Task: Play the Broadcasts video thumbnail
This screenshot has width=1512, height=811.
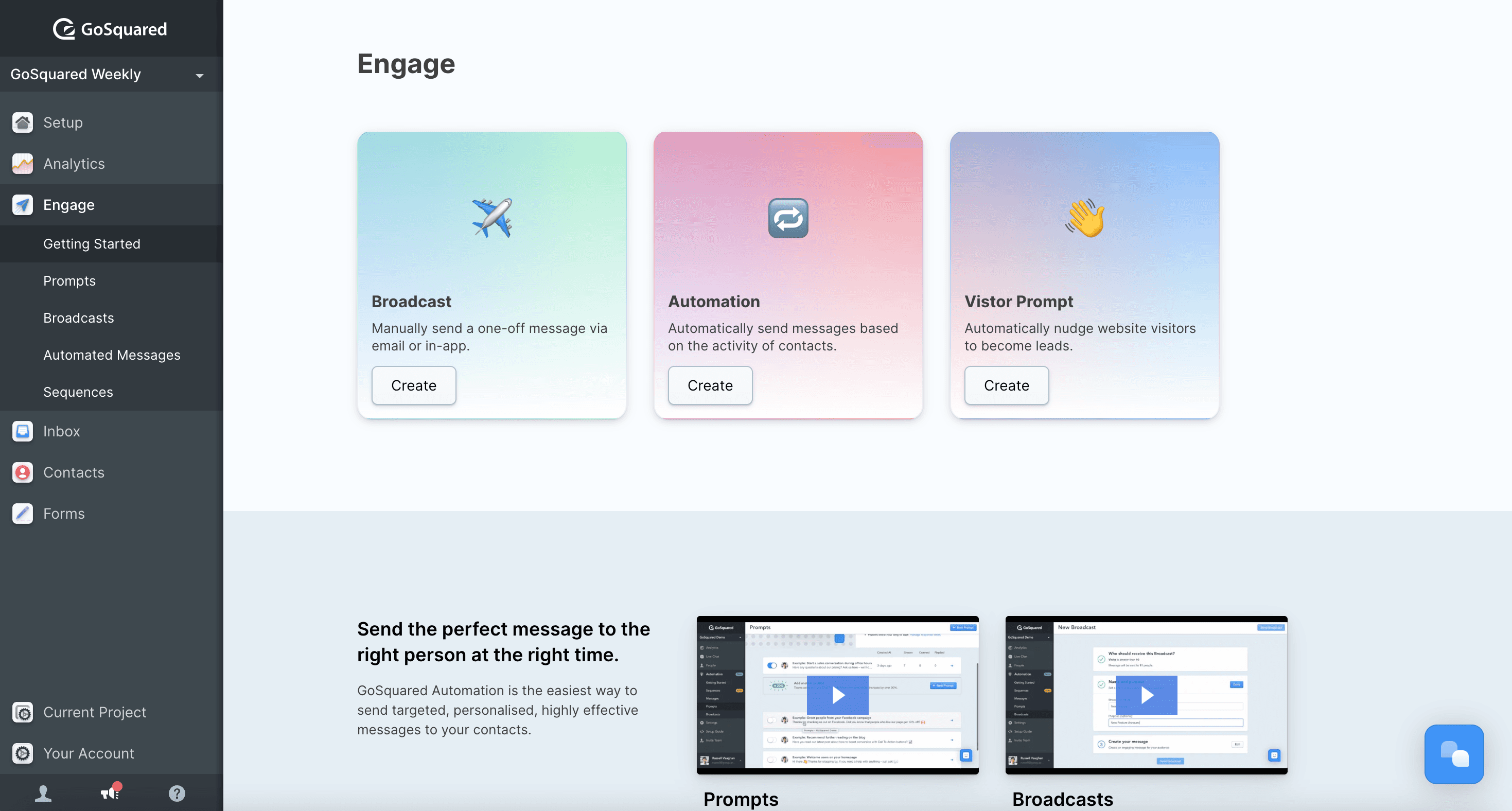Action: click(1146, 695)
